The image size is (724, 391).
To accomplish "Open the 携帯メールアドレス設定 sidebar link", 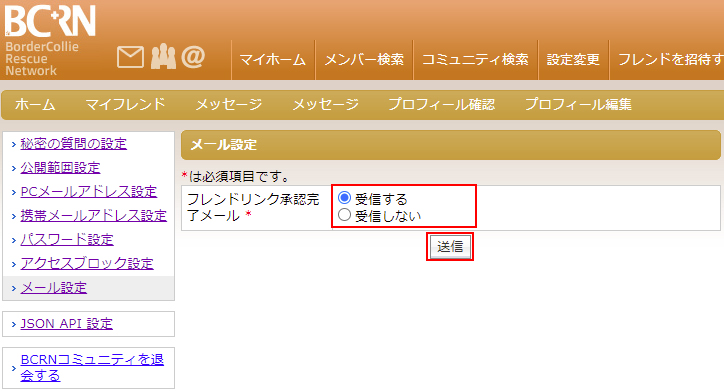I will (93, 216).
